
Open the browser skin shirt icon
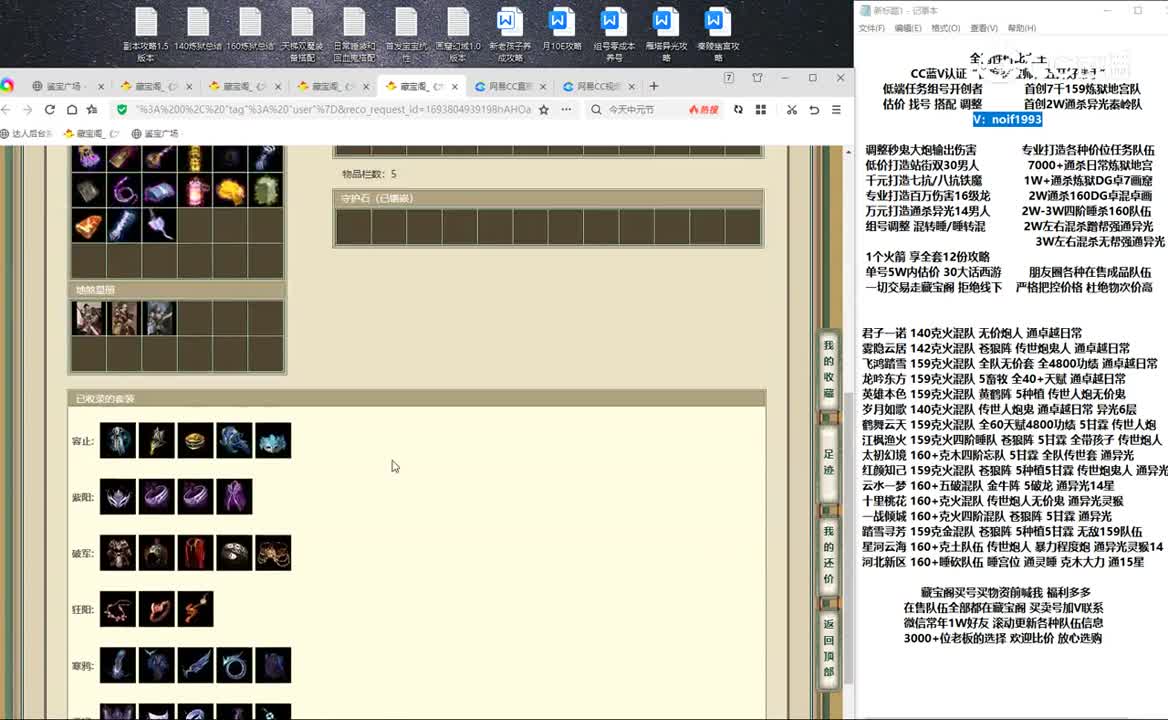[x=758, y=77]
